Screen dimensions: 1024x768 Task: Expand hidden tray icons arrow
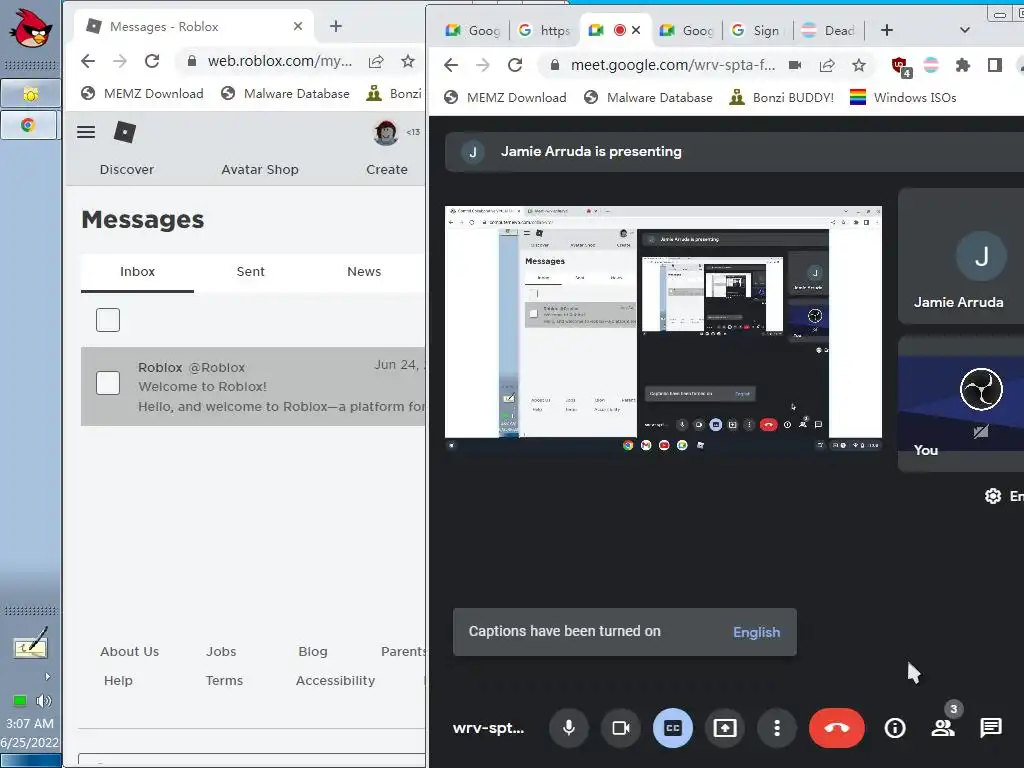pos(48,677)
